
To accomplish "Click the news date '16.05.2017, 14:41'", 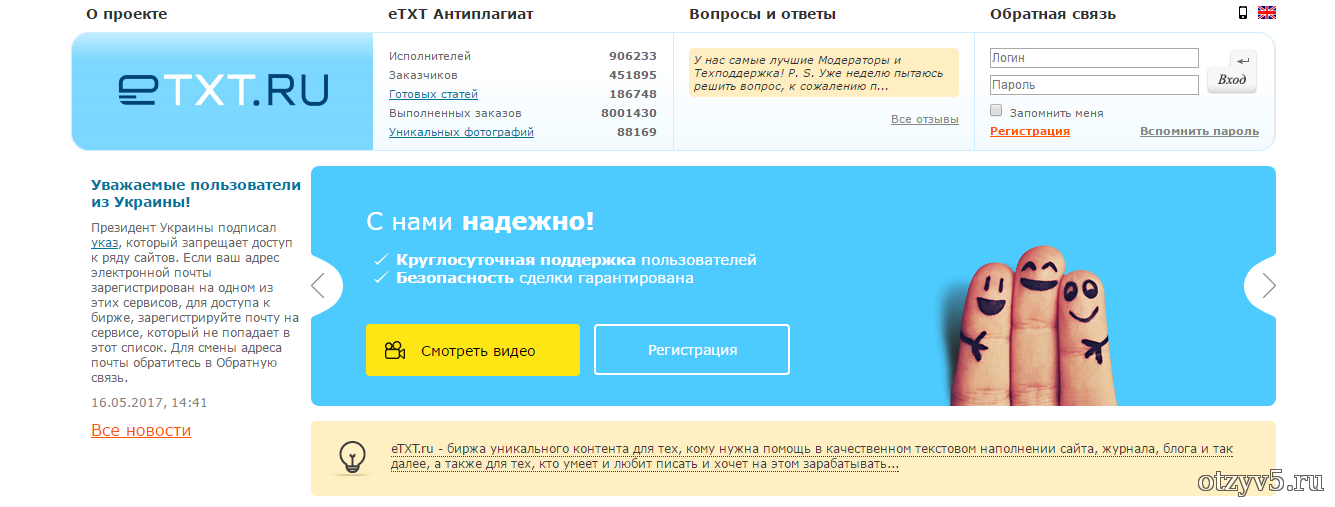I will tap(149, 403).
